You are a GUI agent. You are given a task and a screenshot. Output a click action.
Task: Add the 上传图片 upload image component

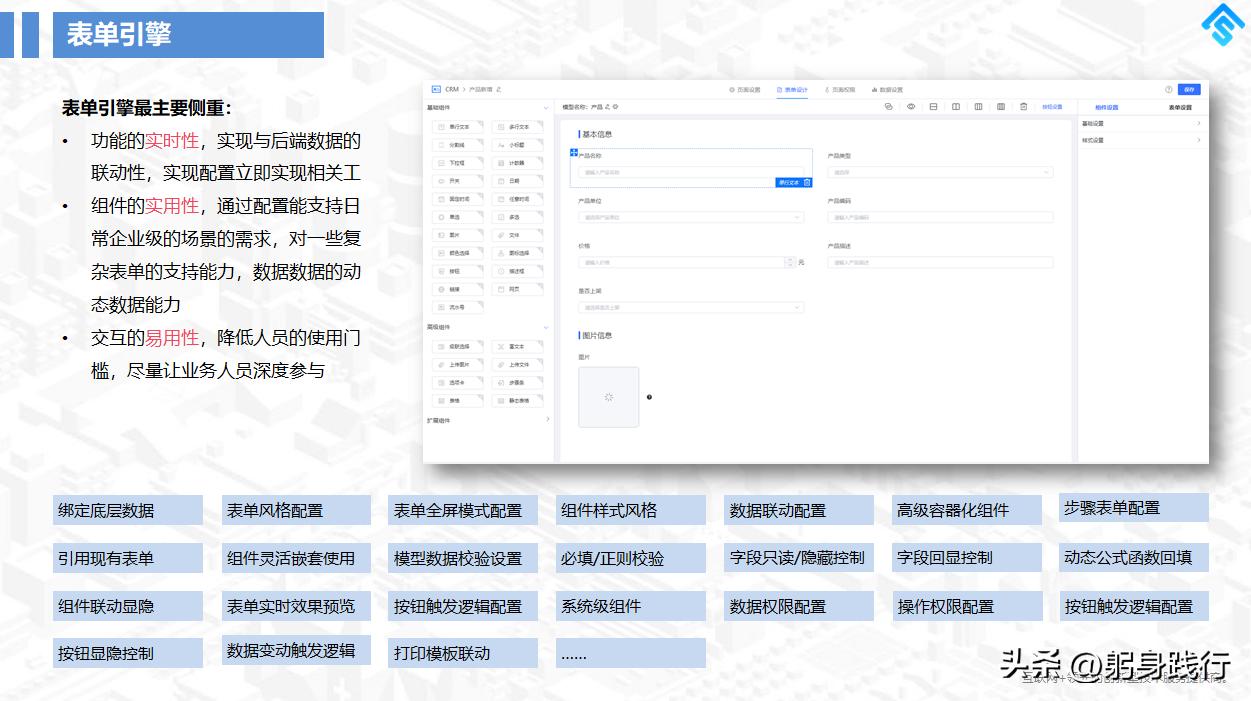[458, 365]
